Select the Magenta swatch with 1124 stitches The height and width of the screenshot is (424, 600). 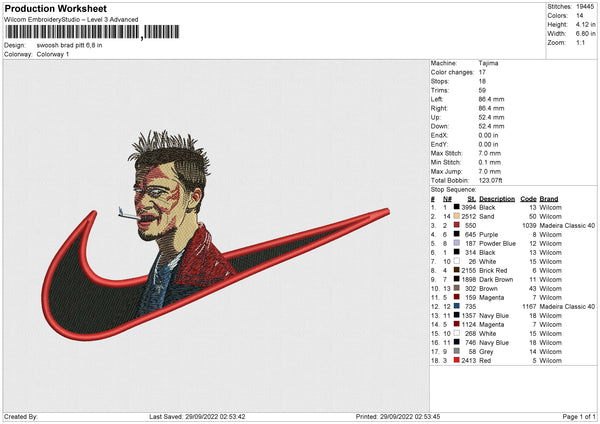tap(457, 325)
